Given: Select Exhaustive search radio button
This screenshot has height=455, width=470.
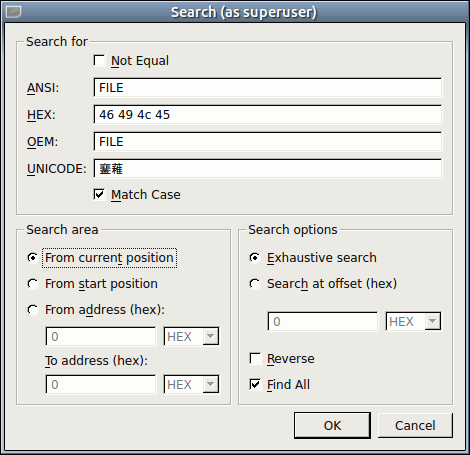Looking at the screenshot, I should click(255, 258).
